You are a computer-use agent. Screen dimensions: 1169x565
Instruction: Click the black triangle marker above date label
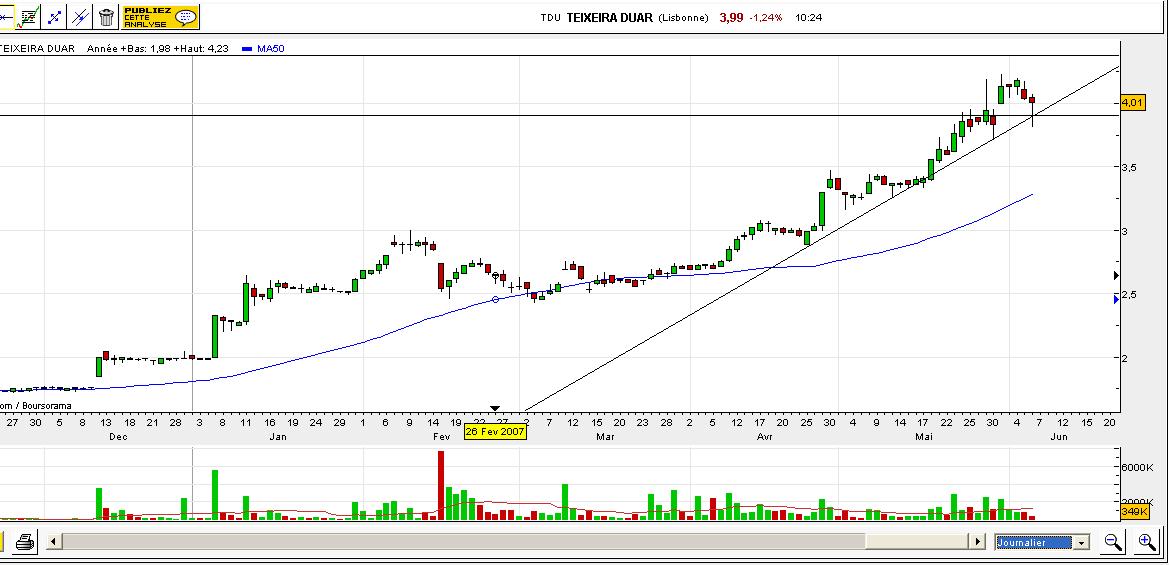pos(495,408)
